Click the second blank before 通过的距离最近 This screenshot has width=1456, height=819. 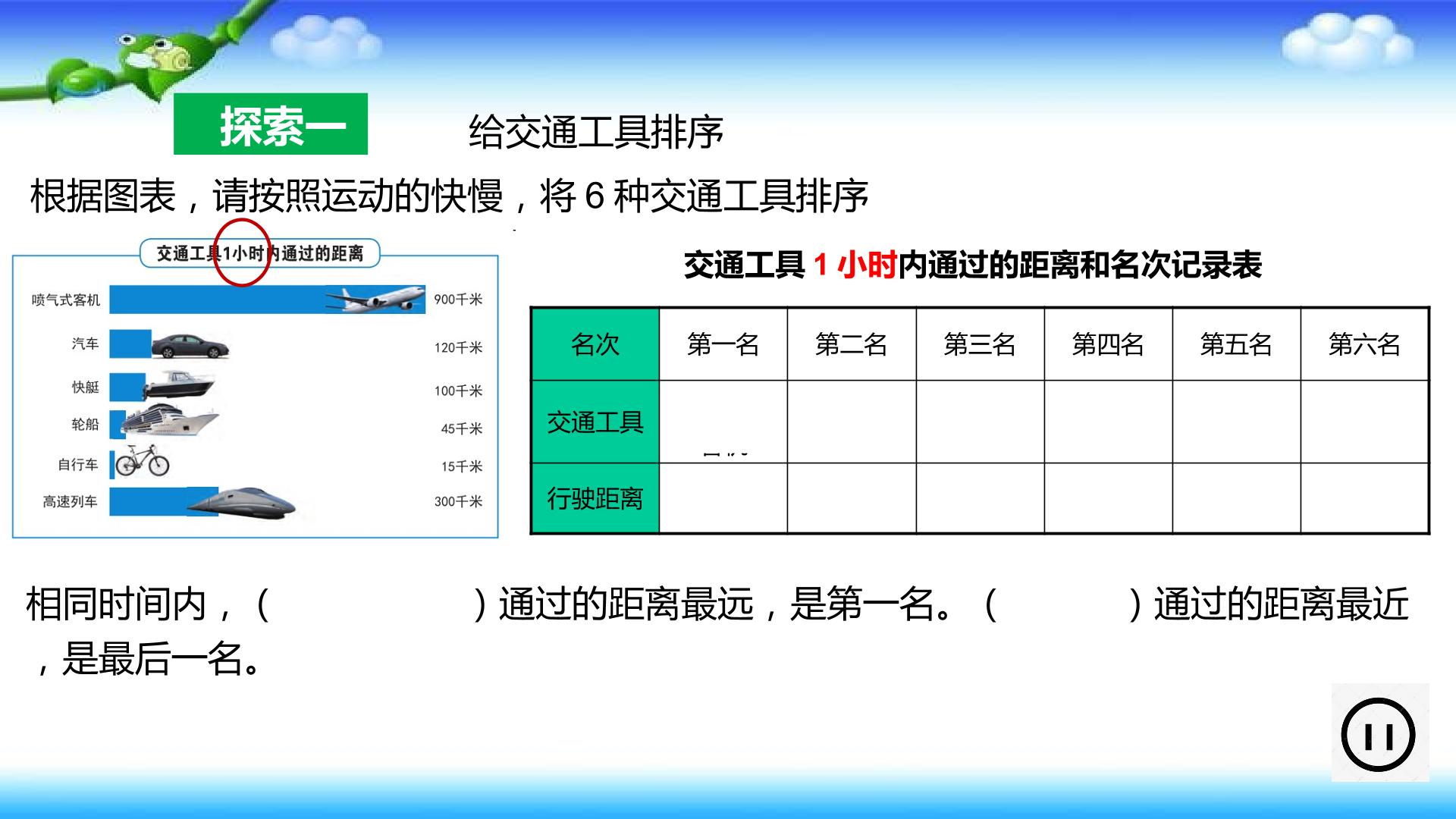[1063, 604]
